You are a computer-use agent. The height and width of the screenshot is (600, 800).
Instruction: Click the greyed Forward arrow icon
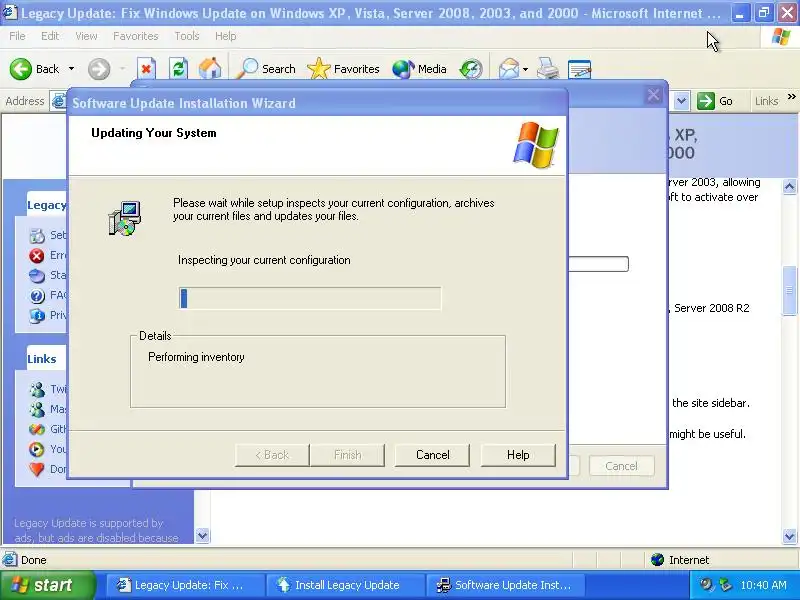[99, 69]
